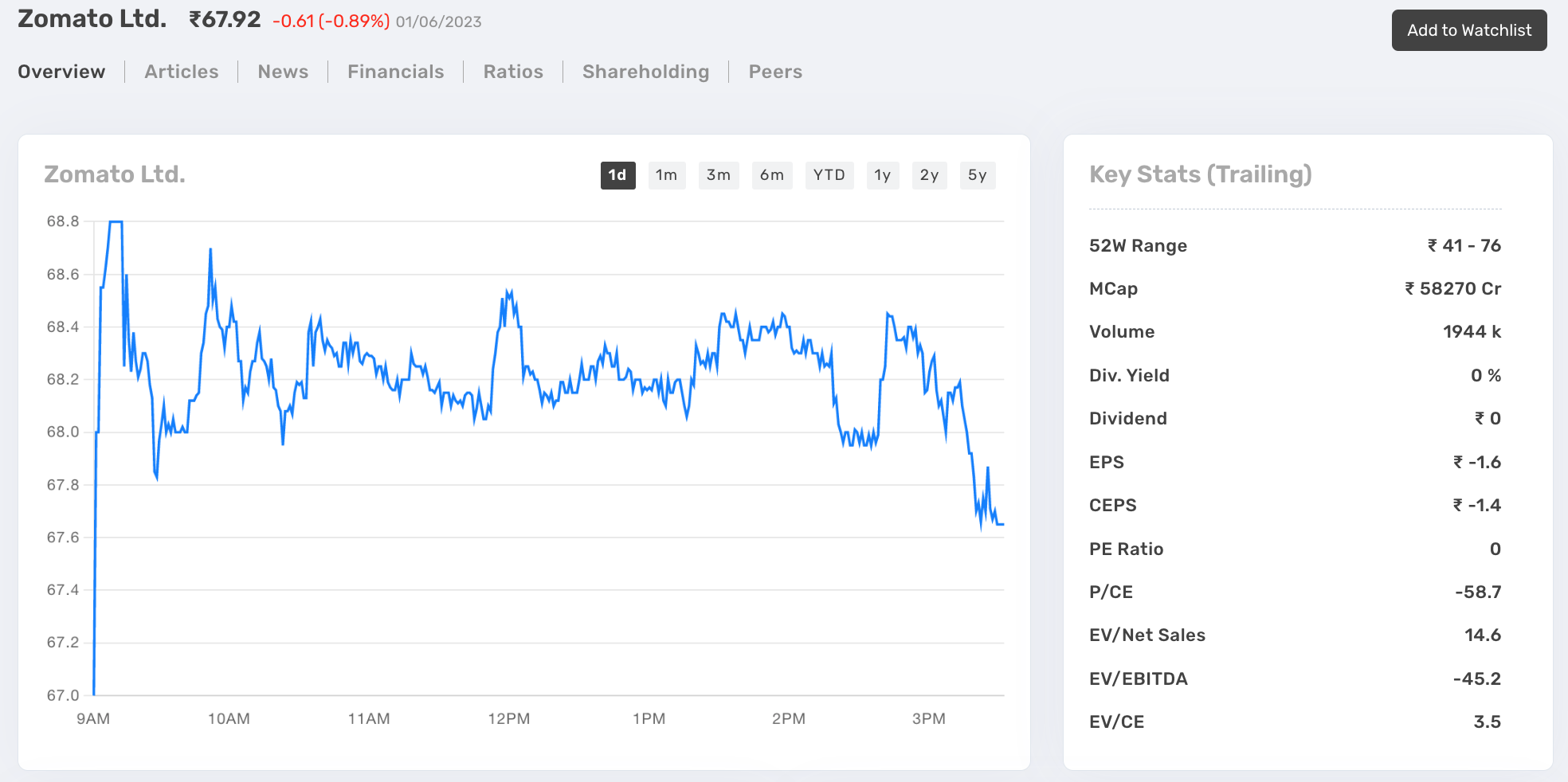Click the ₹ -1.4 CEPS value

click(x=1476, y=505)
